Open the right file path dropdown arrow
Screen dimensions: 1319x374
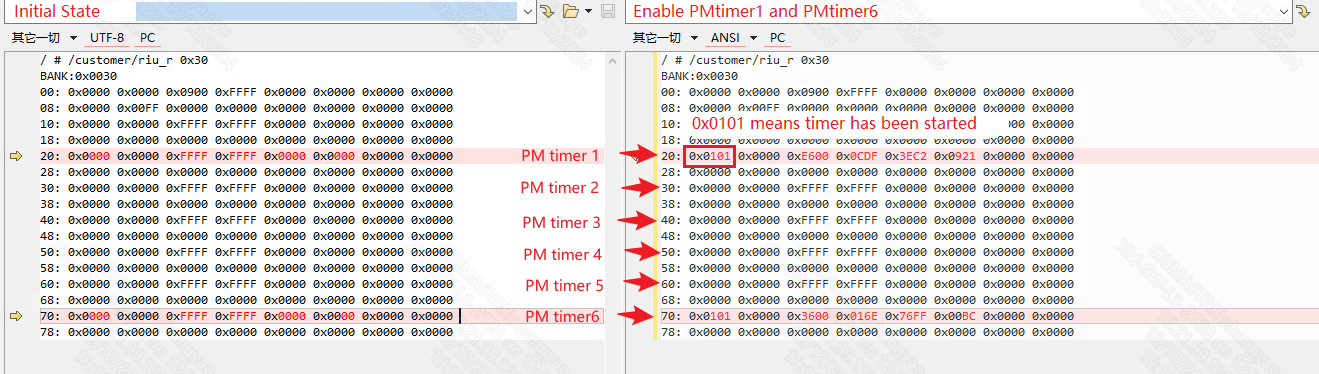[1284, 11]
